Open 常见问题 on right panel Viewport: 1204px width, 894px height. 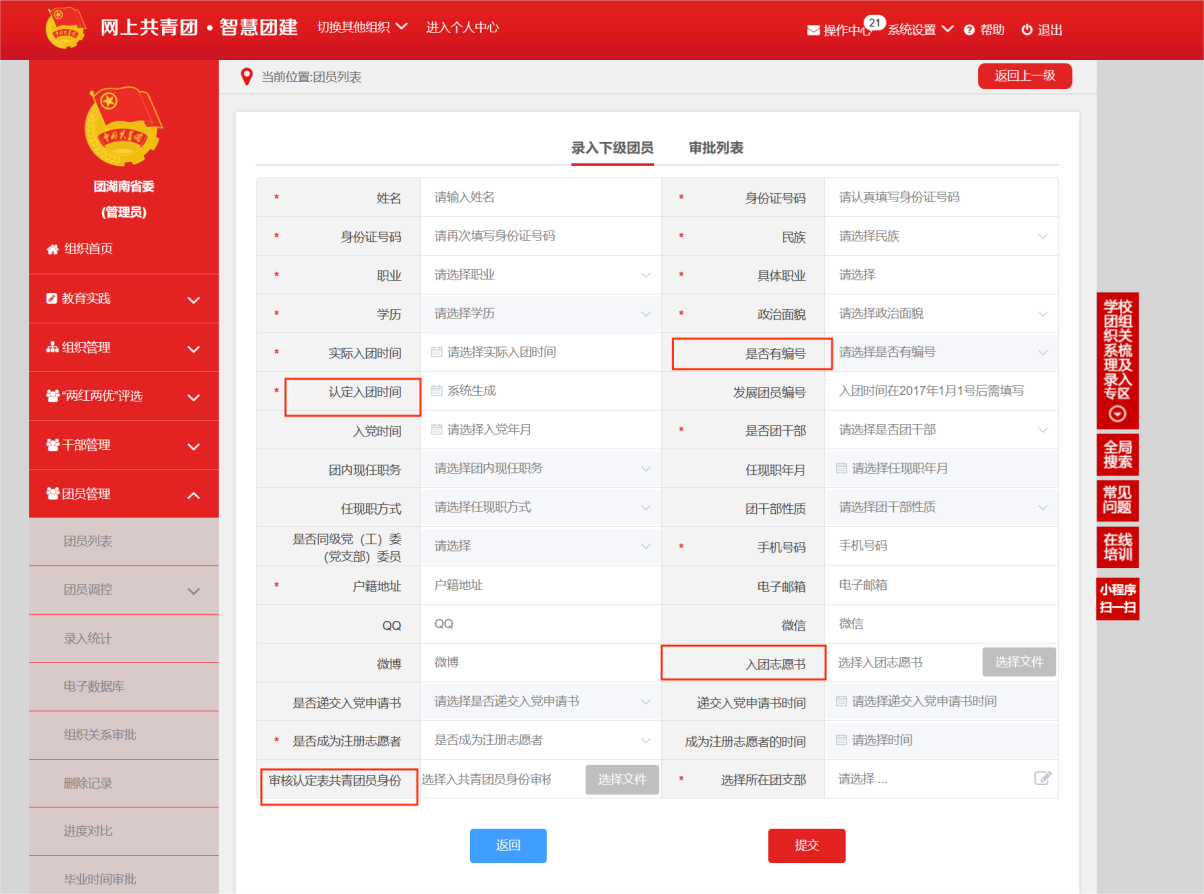pyautogui.click(x=1118, y=500)
